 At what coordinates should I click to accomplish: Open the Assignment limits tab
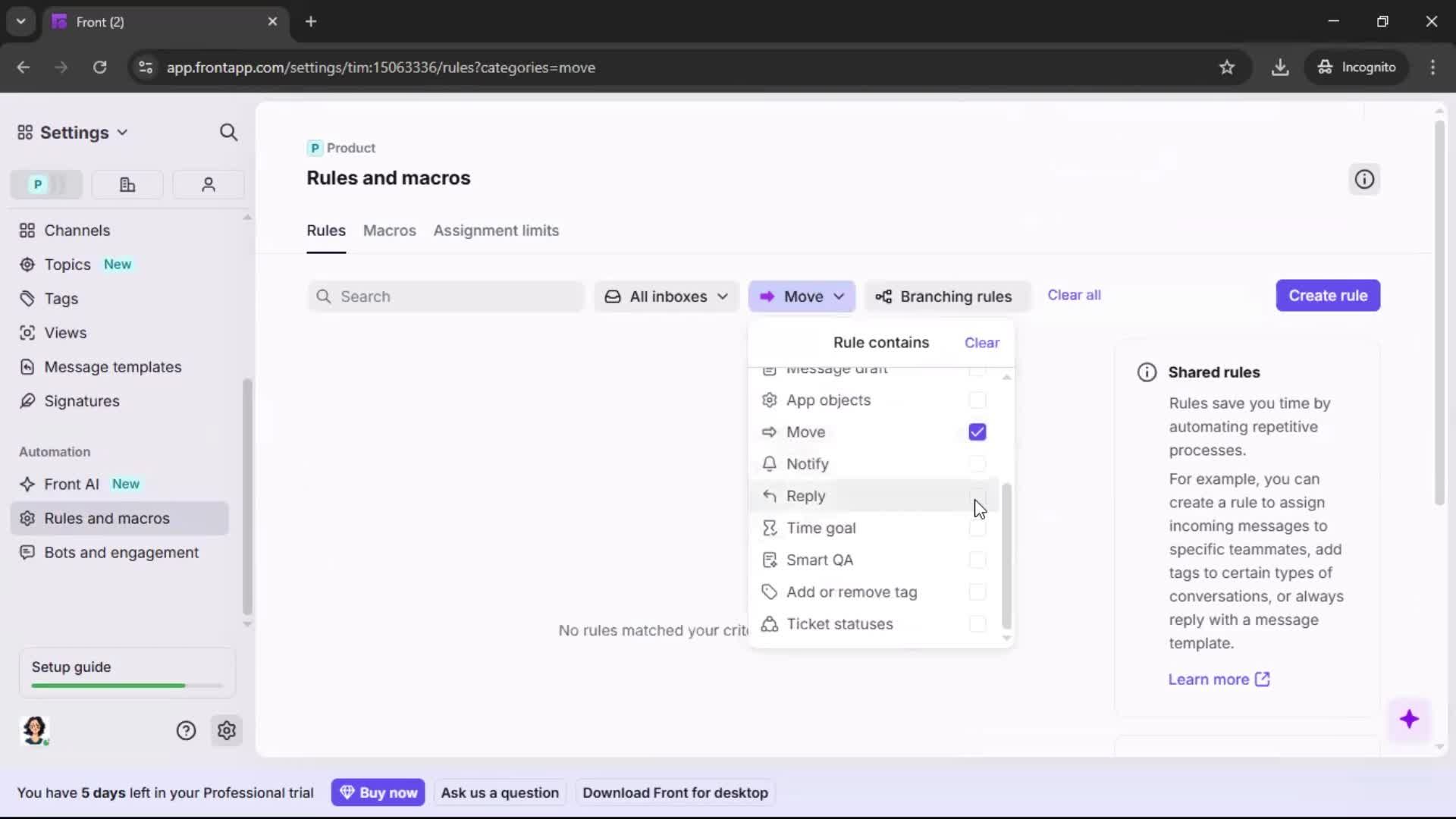pos(496,231)
